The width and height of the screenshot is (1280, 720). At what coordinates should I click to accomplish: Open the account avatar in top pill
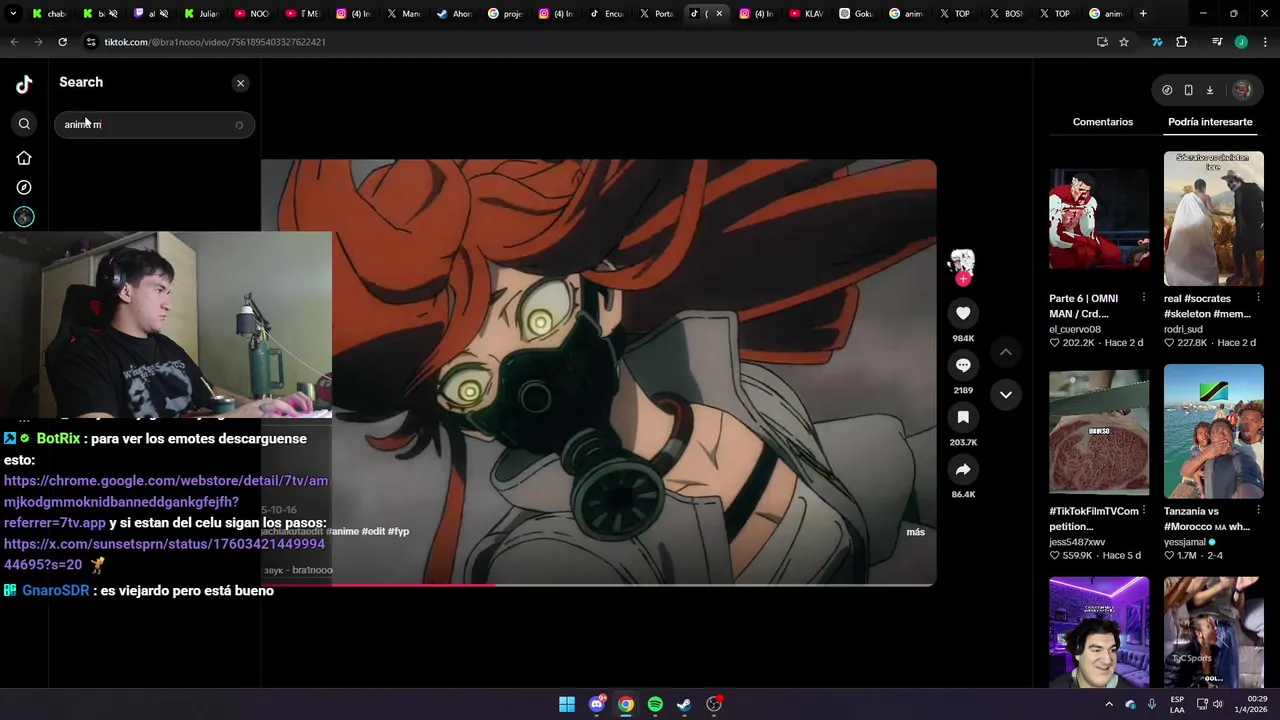1242,90
